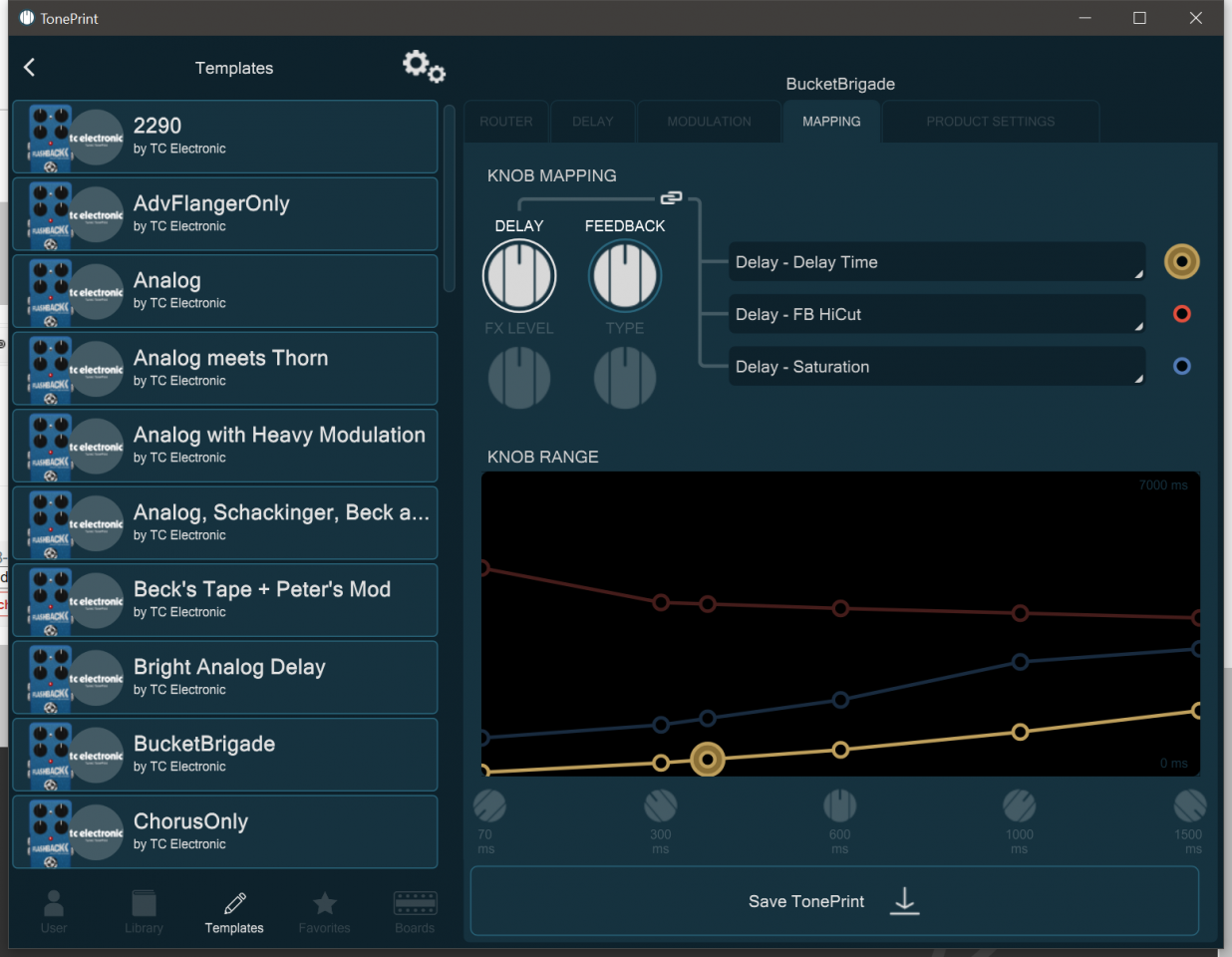
Task: Open the Library section
Action: pos(144,912)
